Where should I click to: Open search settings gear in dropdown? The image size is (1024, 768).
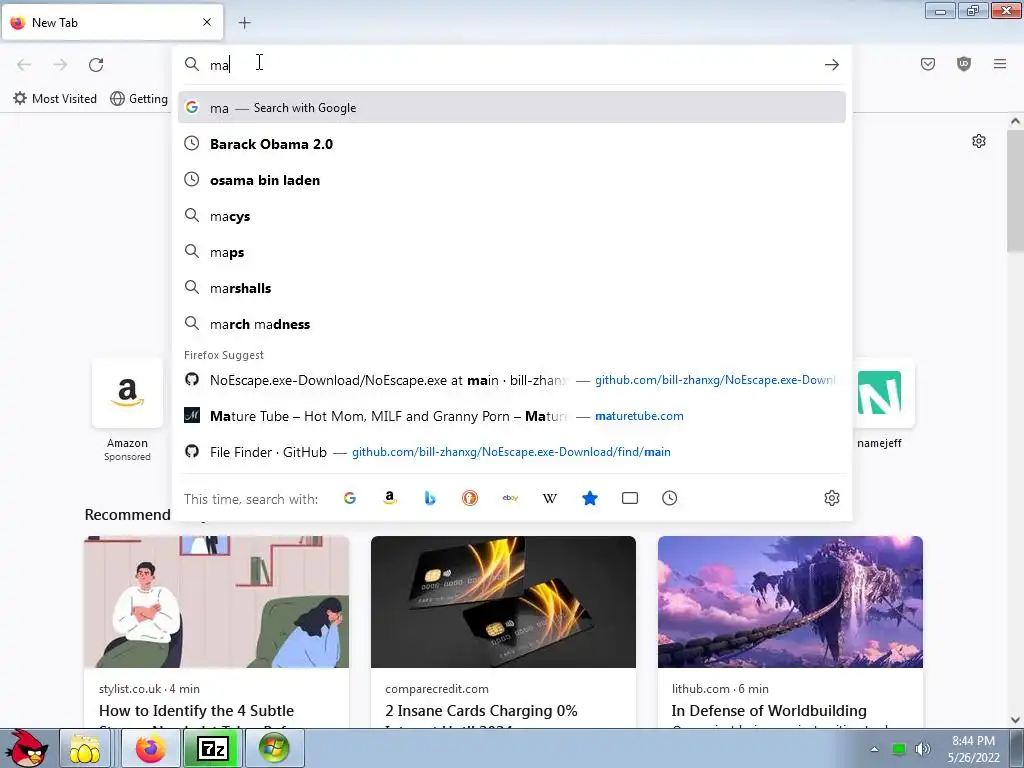pos(831,498)
